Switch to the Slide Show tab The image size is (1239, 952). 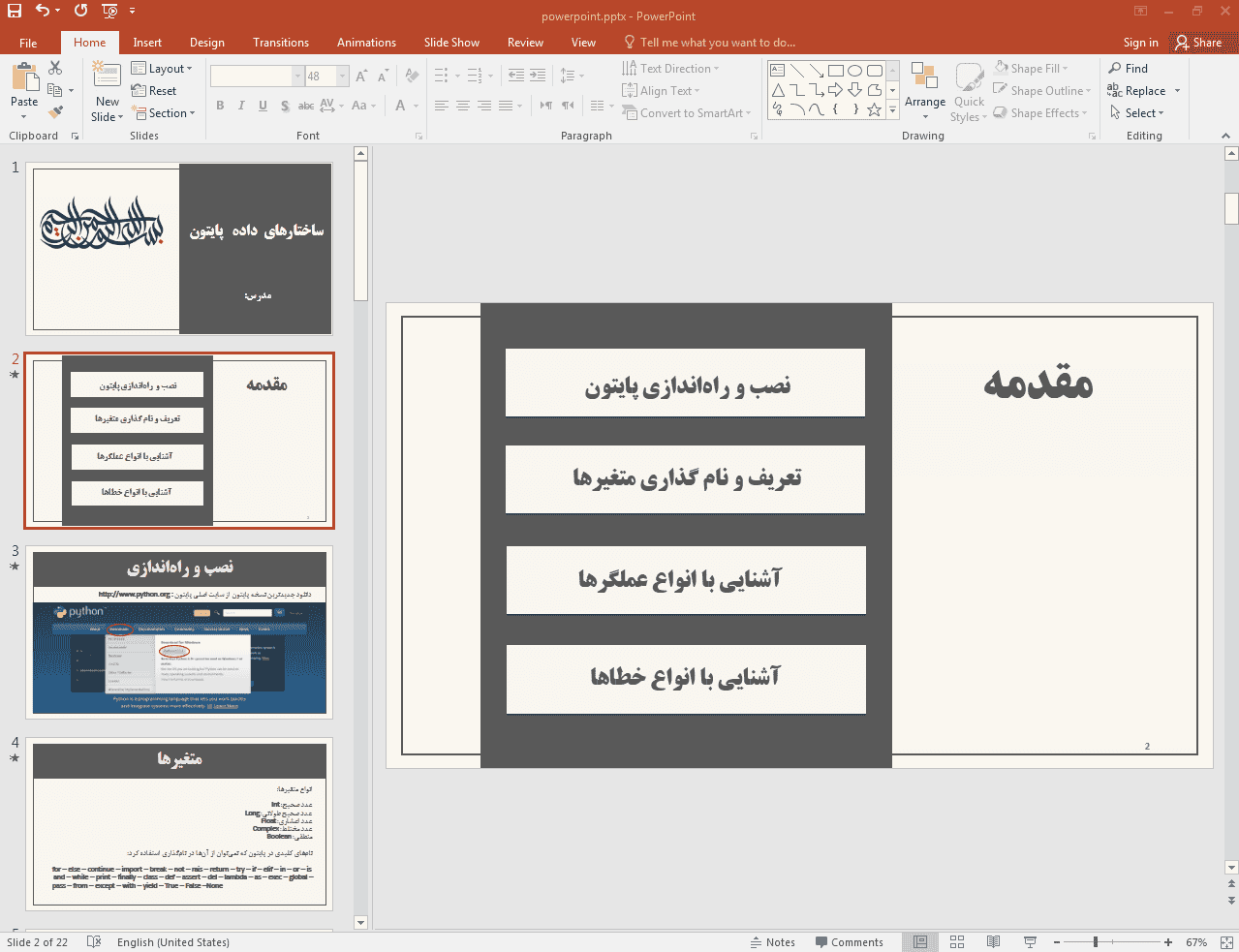[x=451, y=43]
